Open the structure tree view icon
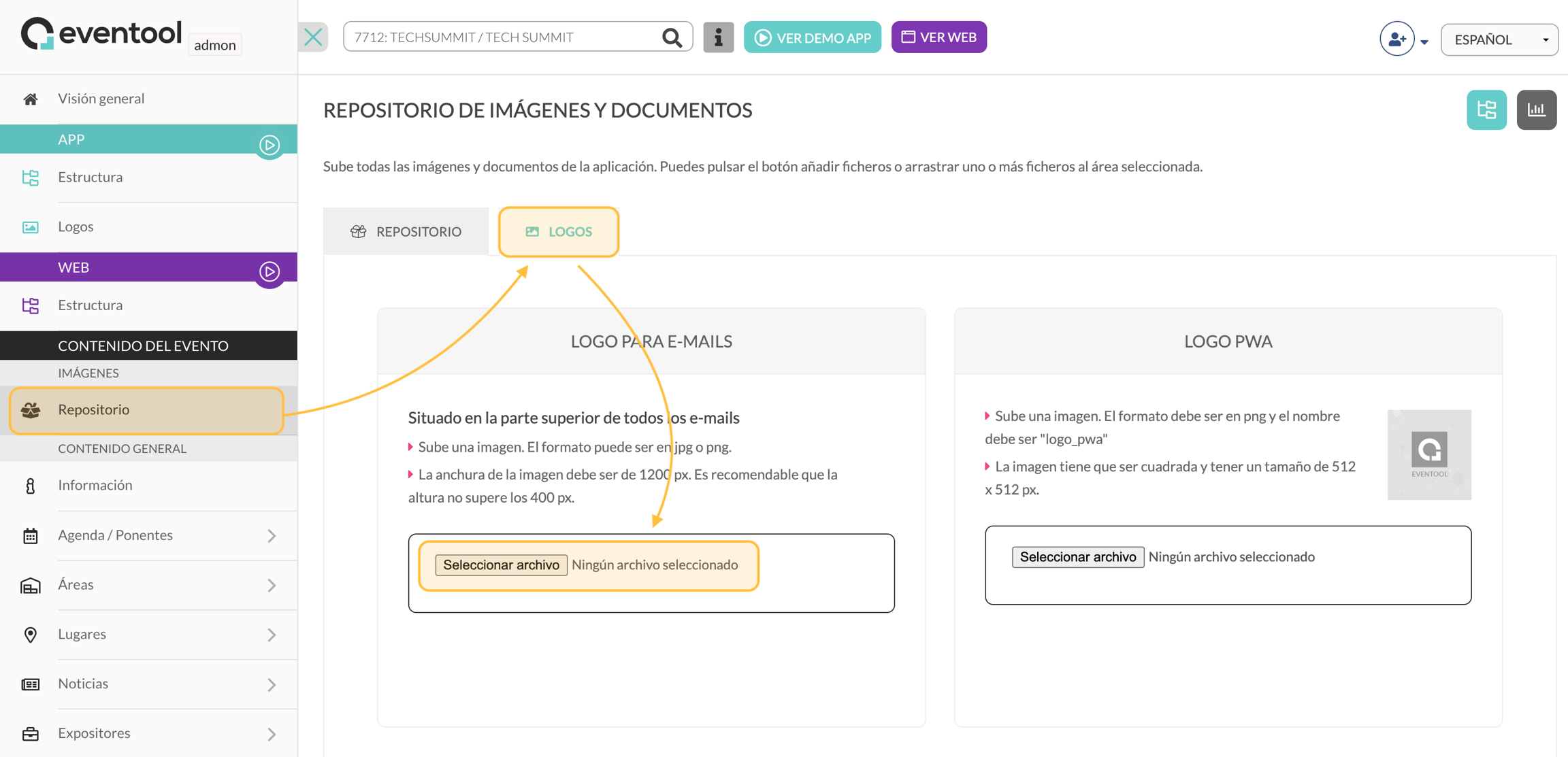This screenshot has height=757, width=1568. point(1486,110)
